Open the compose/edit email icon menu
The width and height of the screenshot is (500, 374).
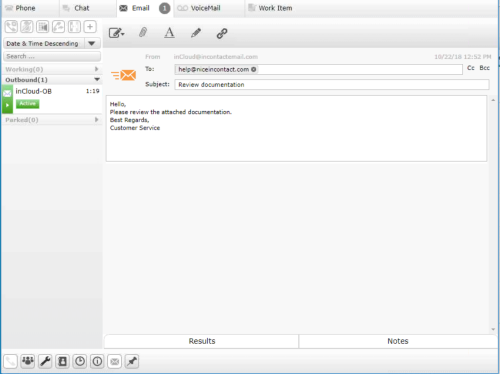pos(116,33)
